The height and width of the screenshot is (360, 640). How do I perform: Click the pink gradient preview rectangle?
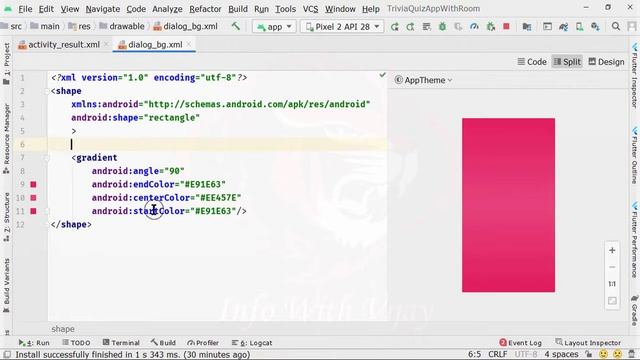[x=508, y=205]
